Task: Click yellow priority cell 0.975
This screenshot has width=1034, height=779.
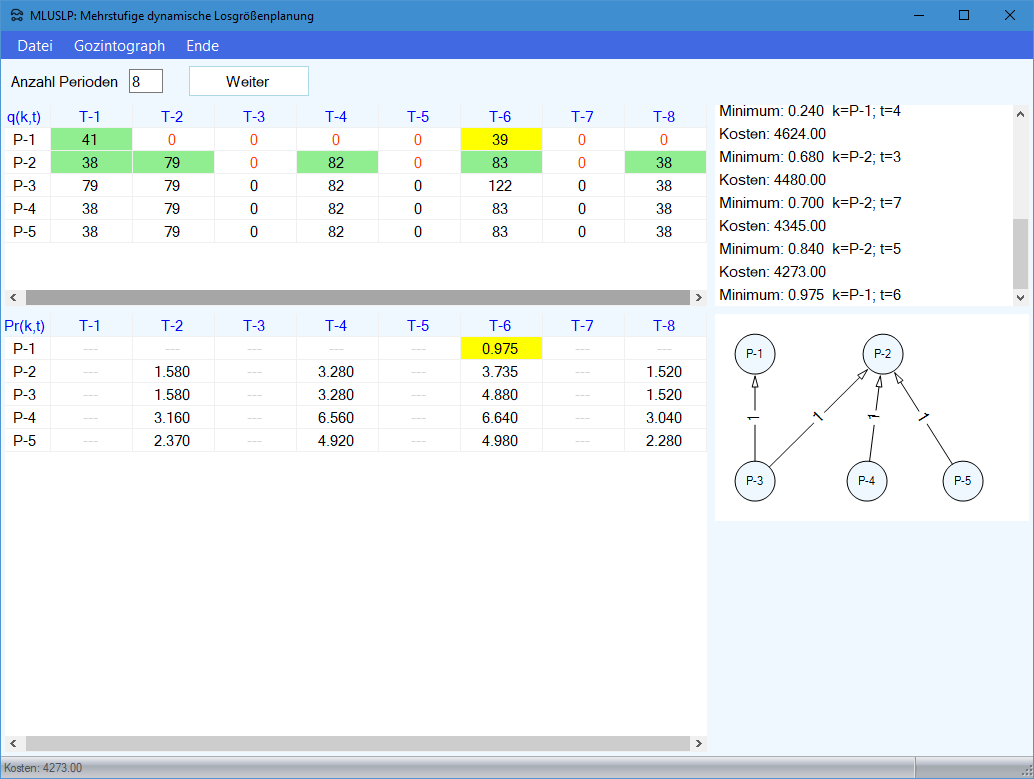Action: click(501, 349)
